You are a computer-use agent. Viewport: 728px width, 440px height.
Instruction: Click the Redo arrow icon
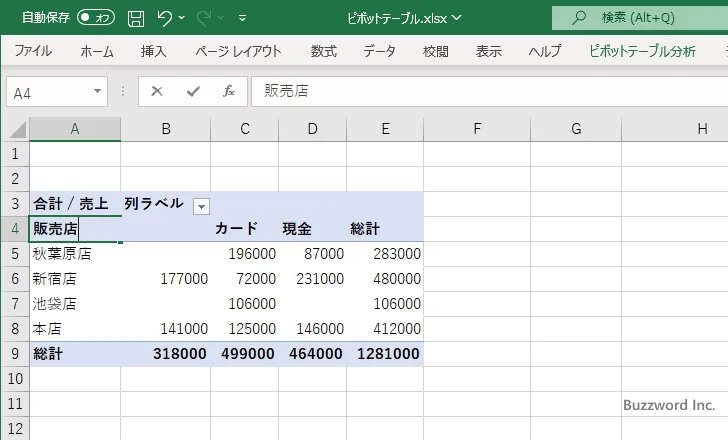[203, 18]
